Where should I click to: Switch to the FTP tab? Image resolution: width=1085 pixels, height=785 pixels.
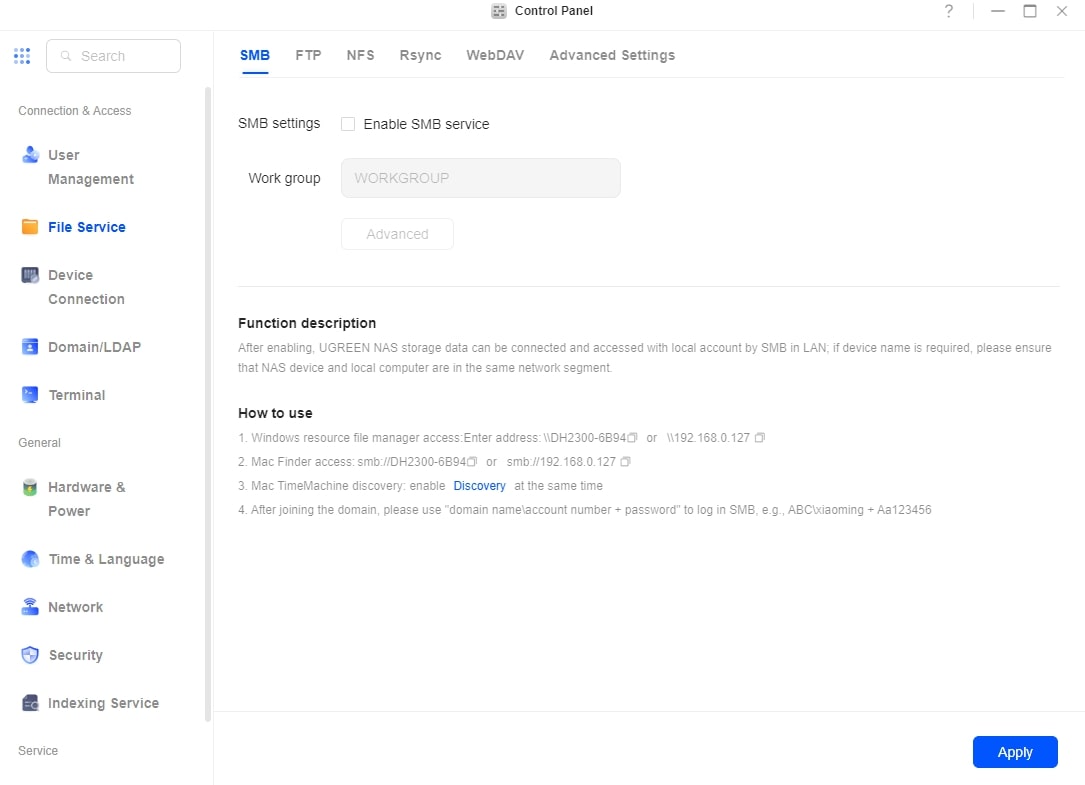308,55
